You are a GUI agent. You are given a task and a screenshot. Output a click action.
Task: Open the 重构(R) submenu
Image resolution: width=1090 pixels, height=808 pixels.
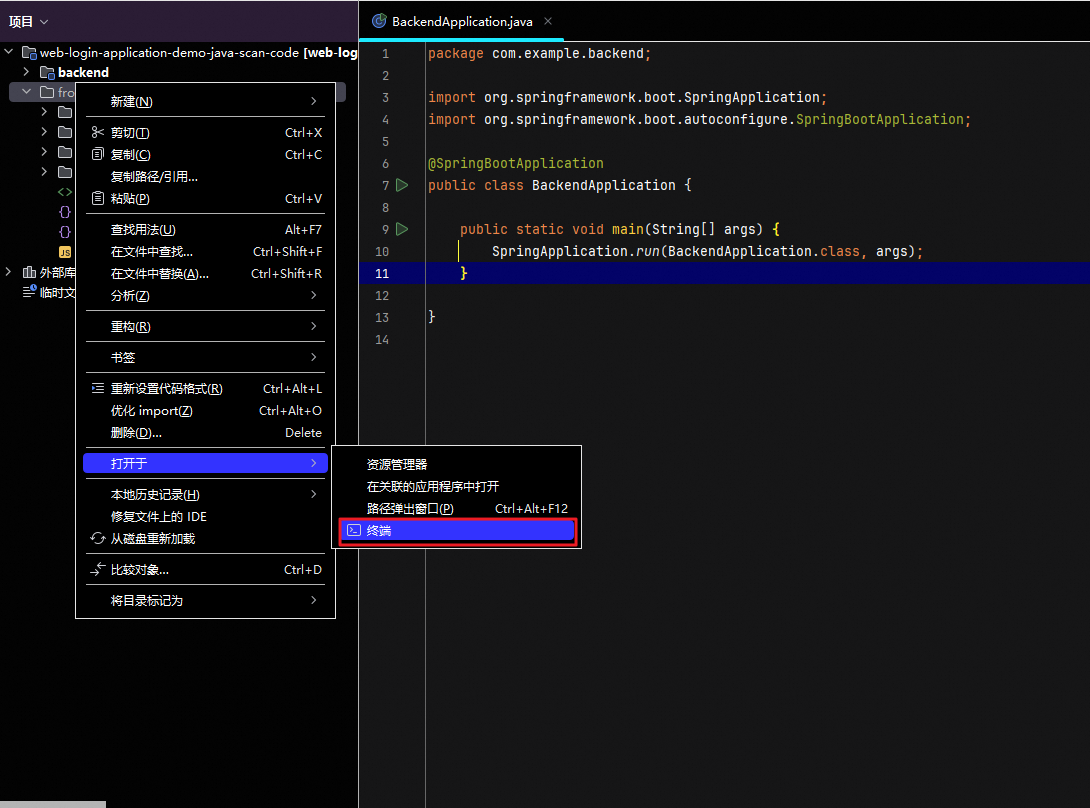pyautogui.click(x=205, y=327)
